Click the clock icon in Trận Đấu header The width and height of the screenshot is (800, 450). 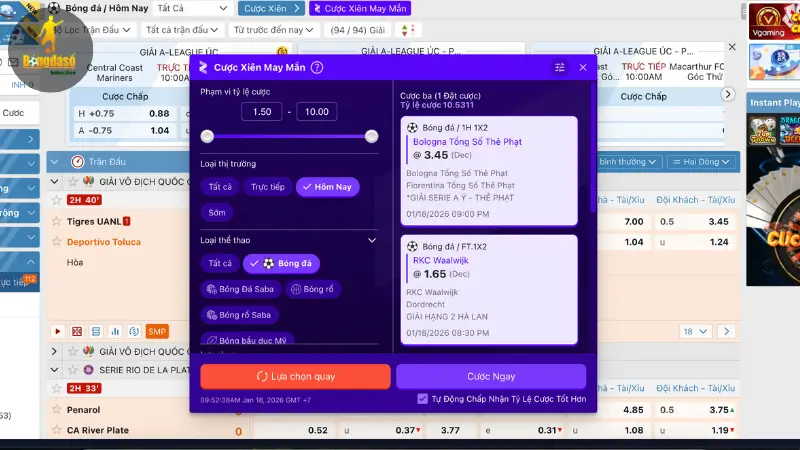78,162
